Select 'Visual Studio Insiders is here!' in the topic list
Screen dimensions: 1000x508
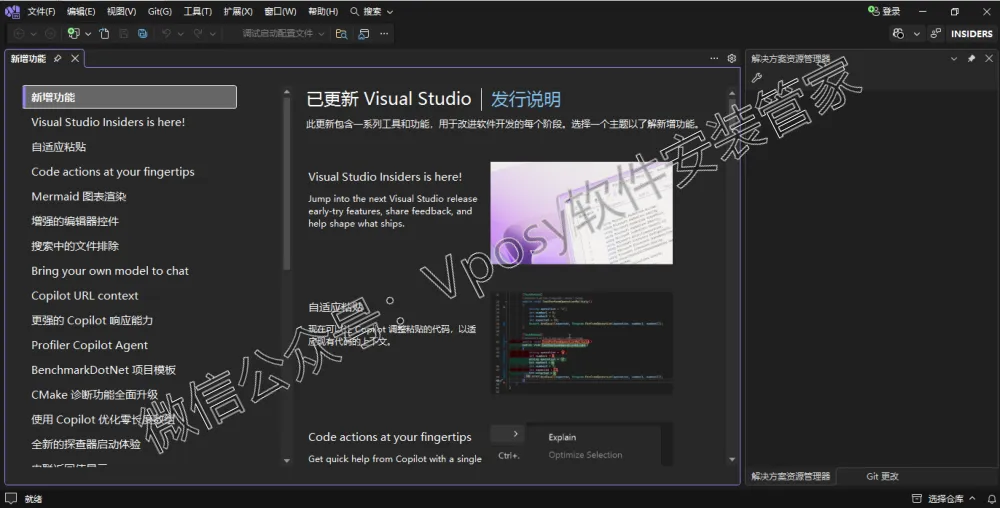(x=108, y=122)
